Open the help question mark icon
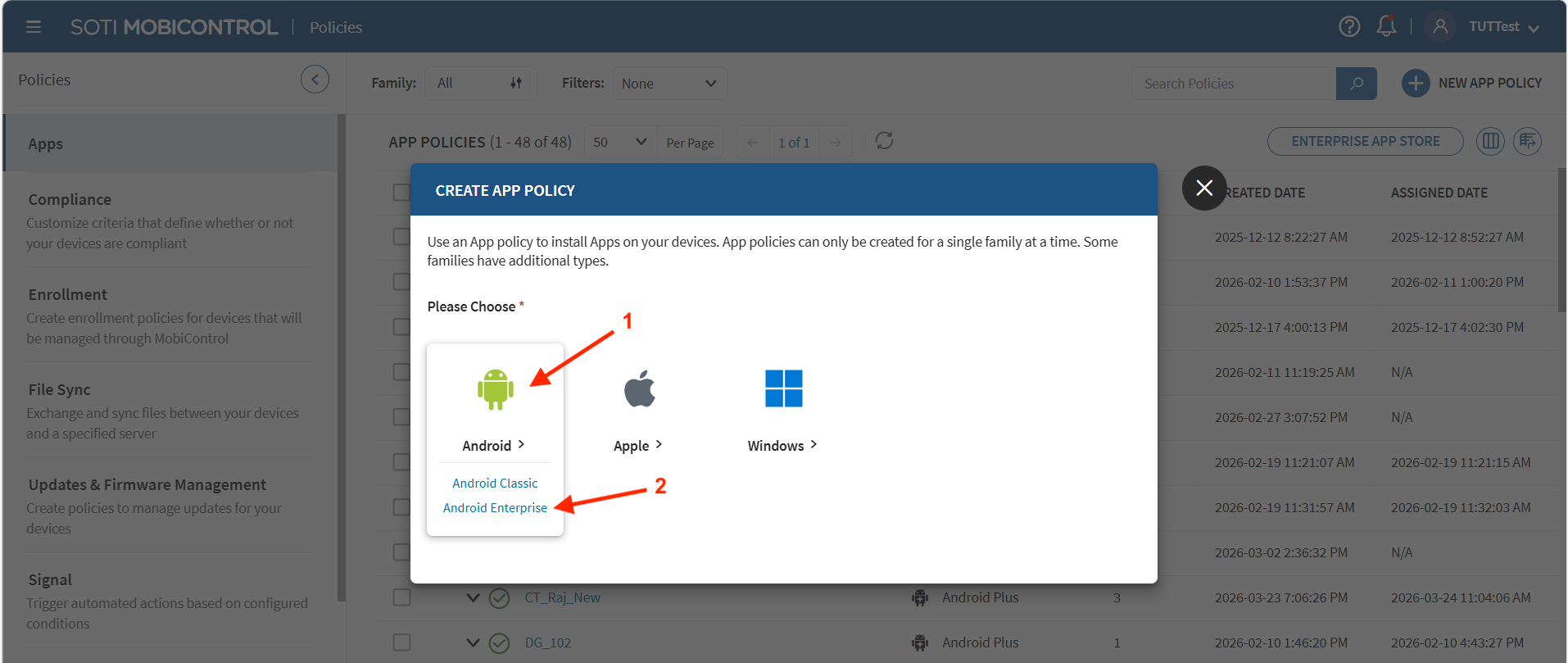The width and height of the screenshot is (1568, 663). pyautogui.click(x=1348, y=27)
